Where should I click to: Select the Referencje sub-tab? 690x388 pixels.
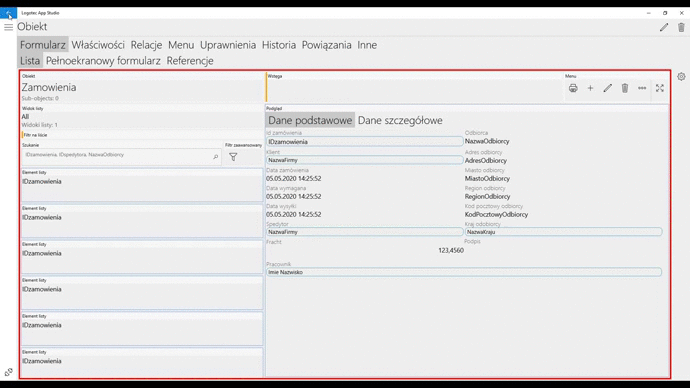190,61
